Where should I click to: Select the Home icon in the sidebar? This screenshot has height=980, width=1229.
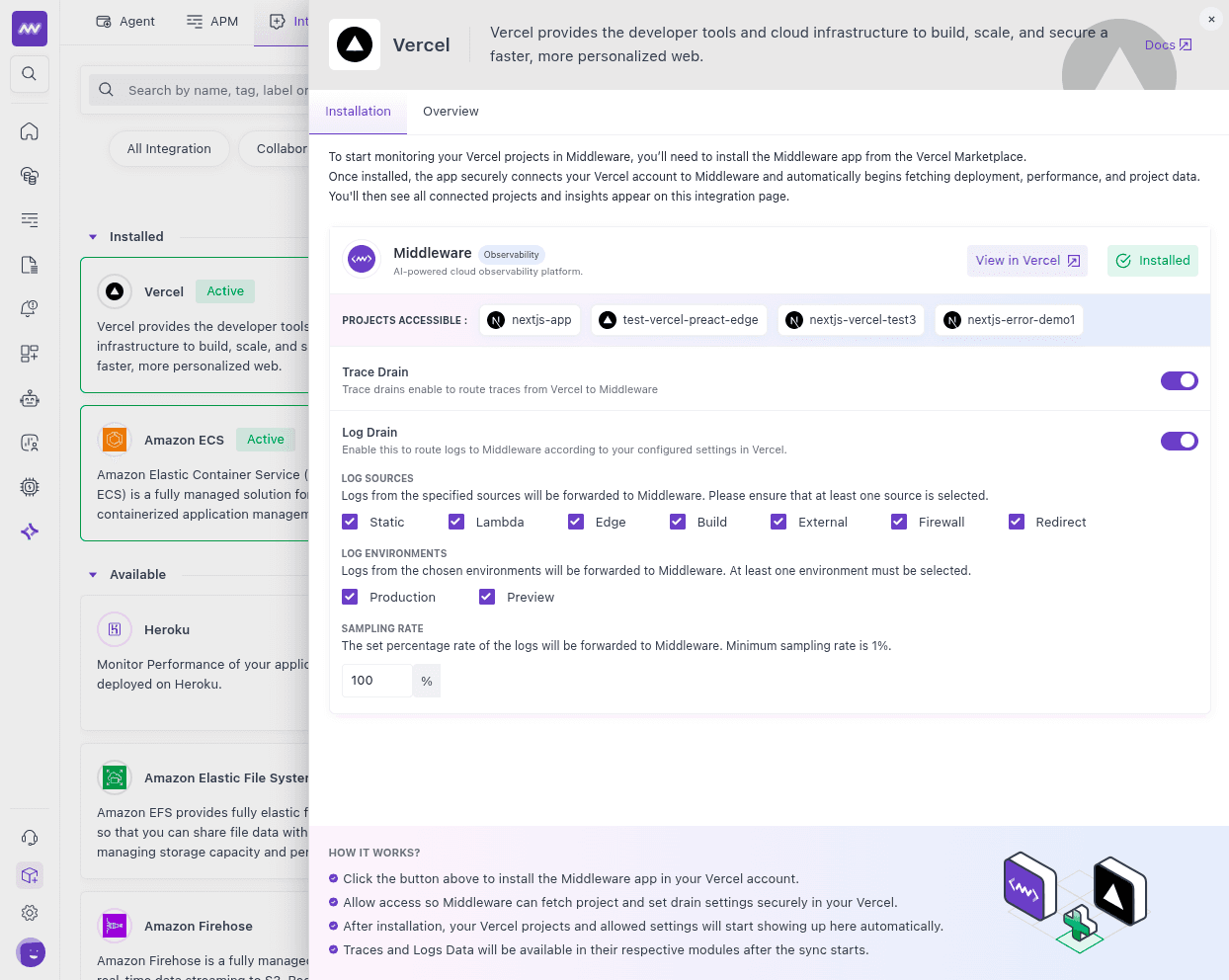tap(30, 130)
